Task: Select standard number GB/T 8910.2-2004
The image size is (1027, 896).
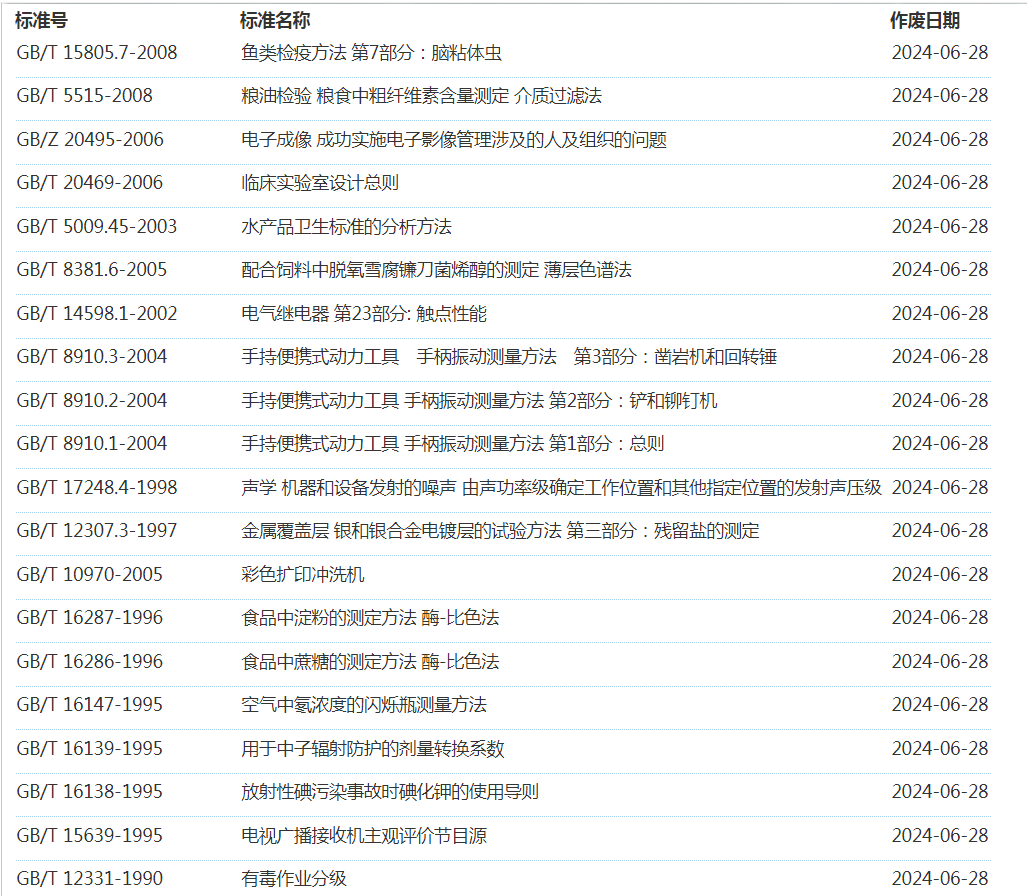Action: (92, 401)
